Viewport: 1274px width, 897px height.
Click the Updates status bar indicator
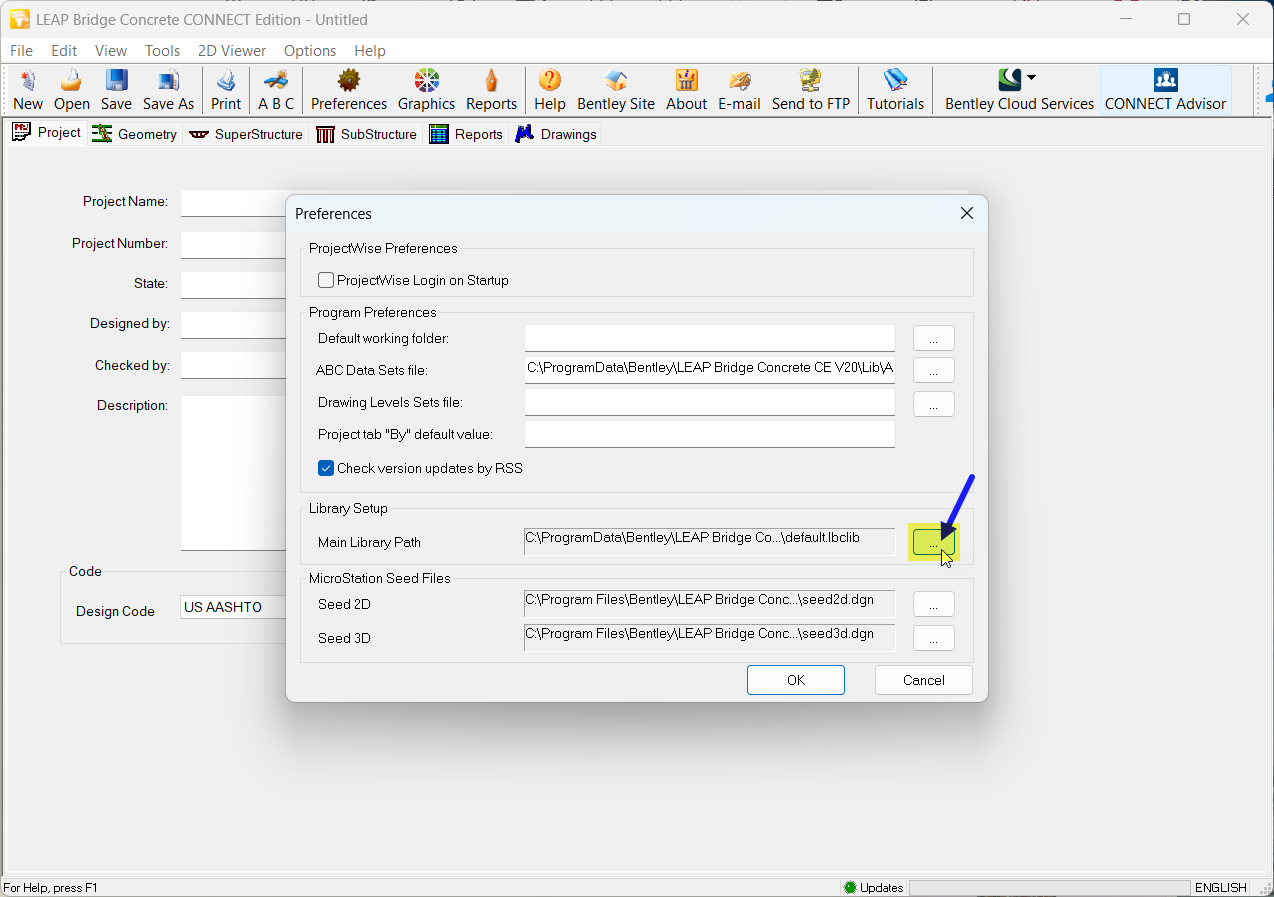[x=874, y=888]
